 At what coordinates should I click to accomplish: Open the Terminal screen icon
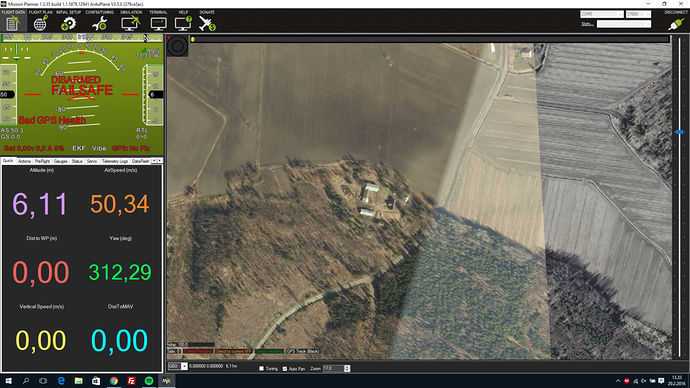pyautogui.click(x=158, y=23)
